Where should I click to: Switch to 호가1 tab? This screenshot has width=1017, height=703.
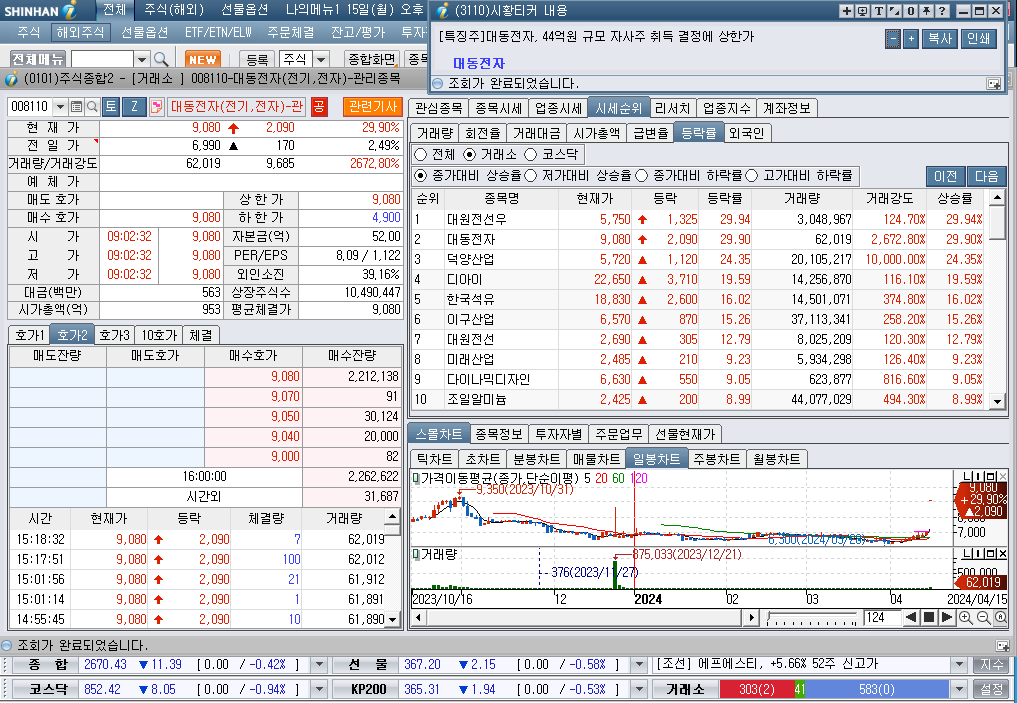point(29,335)
